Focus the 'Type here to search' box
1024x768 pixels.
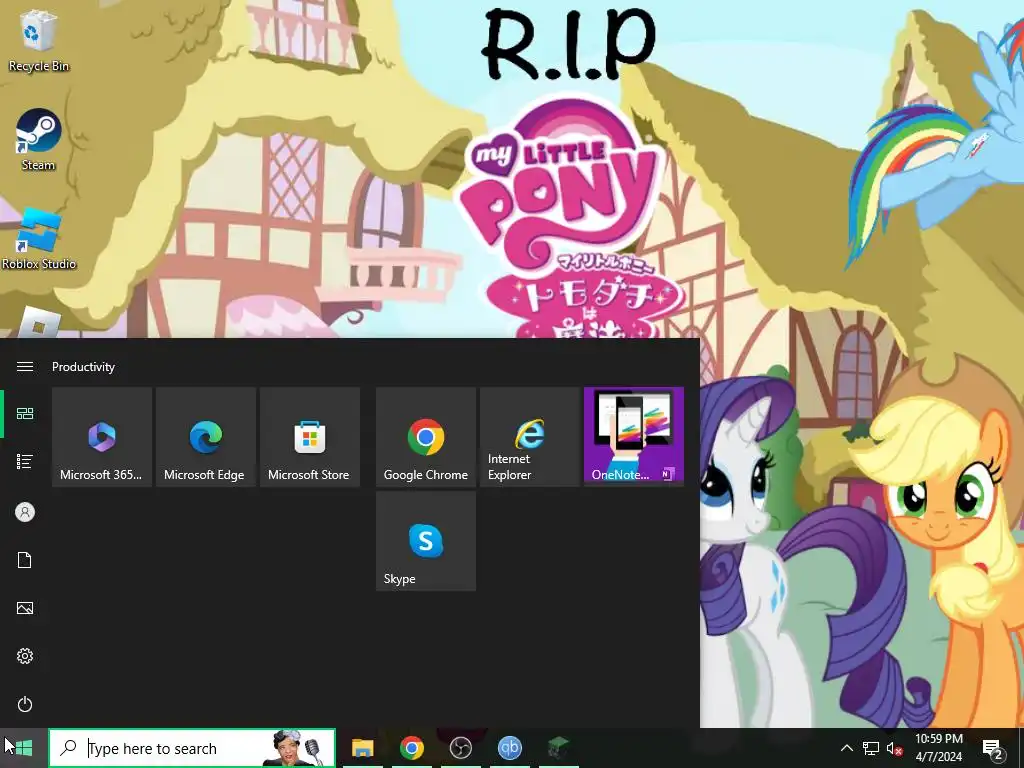[192, 748]
